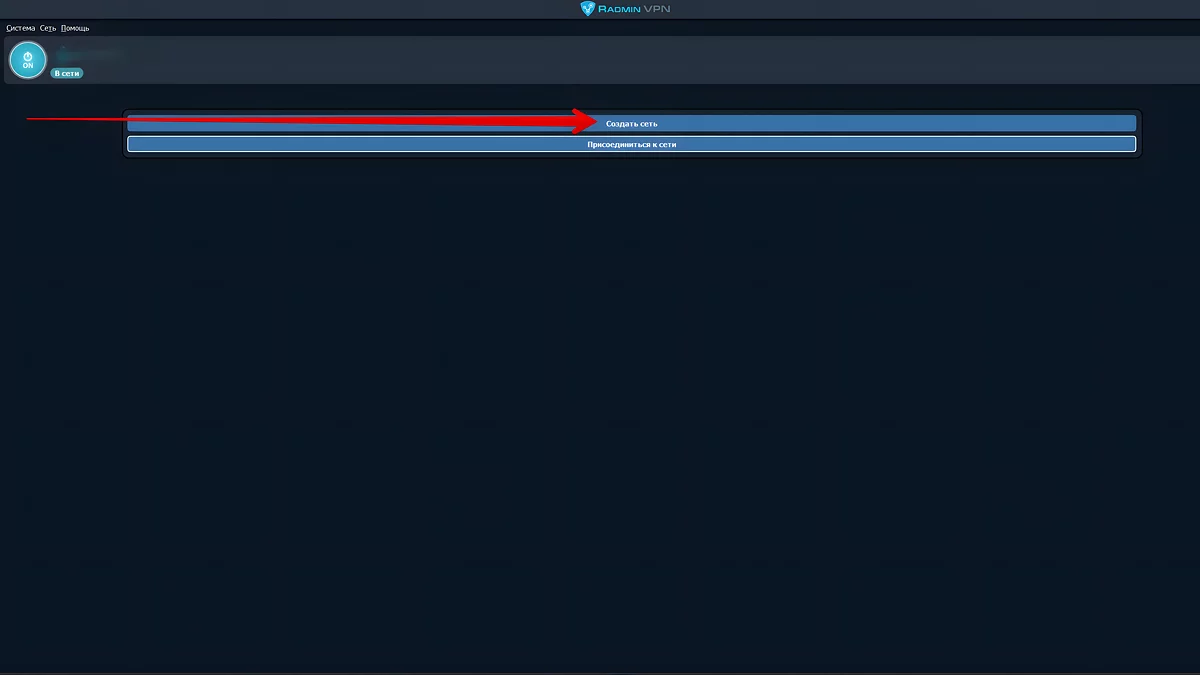Screen dimensions: 1200x675
Task: Click the В сети status badge
Action: point(67,73)
